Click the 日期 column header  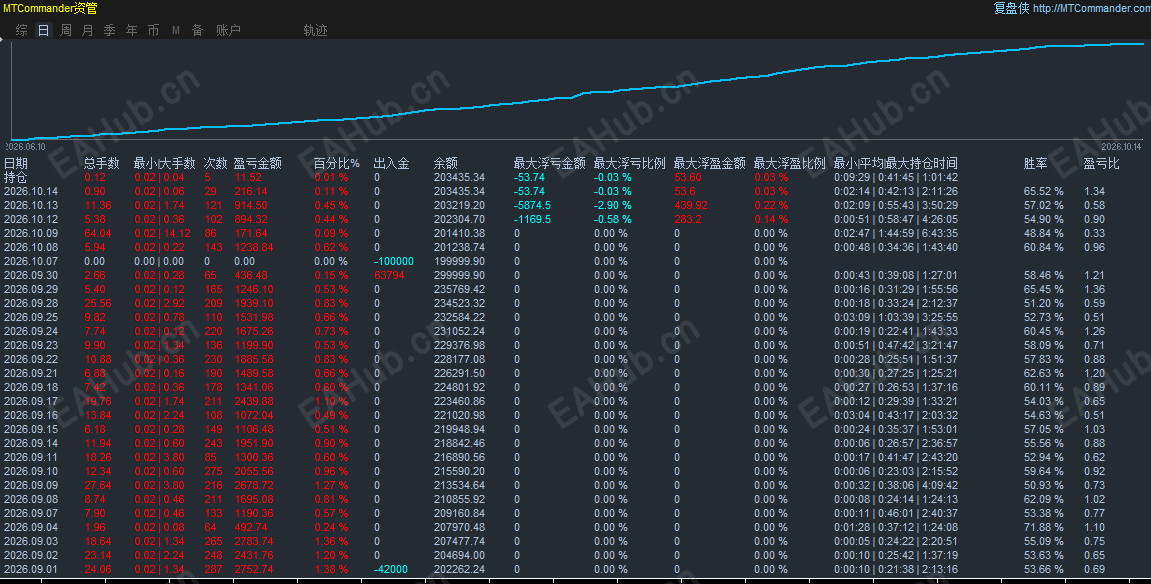pyautogui.click(x=15, y=164)
